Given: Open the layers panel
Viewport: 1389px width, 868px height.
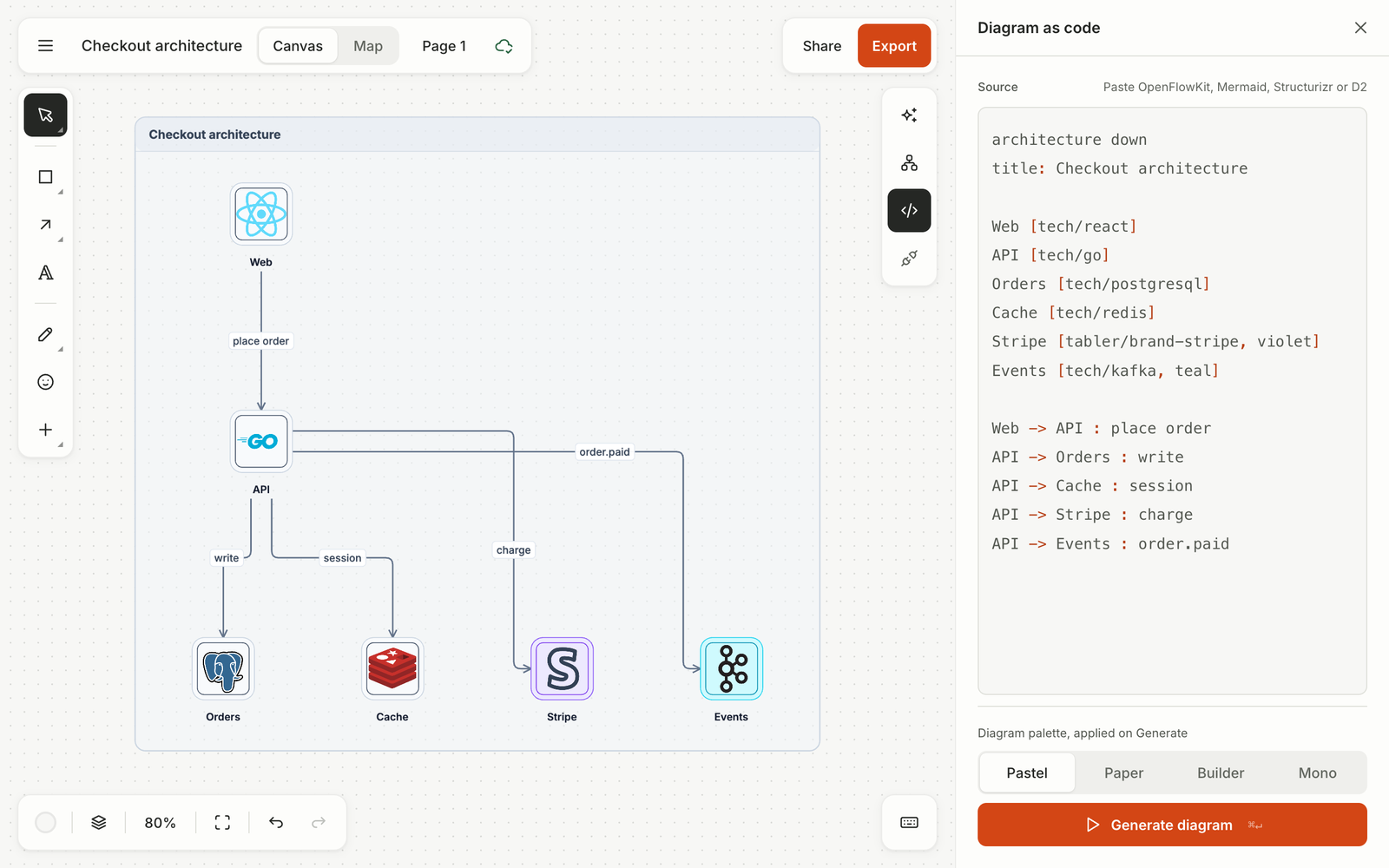Looking at the screenshot, I should 99,823.
